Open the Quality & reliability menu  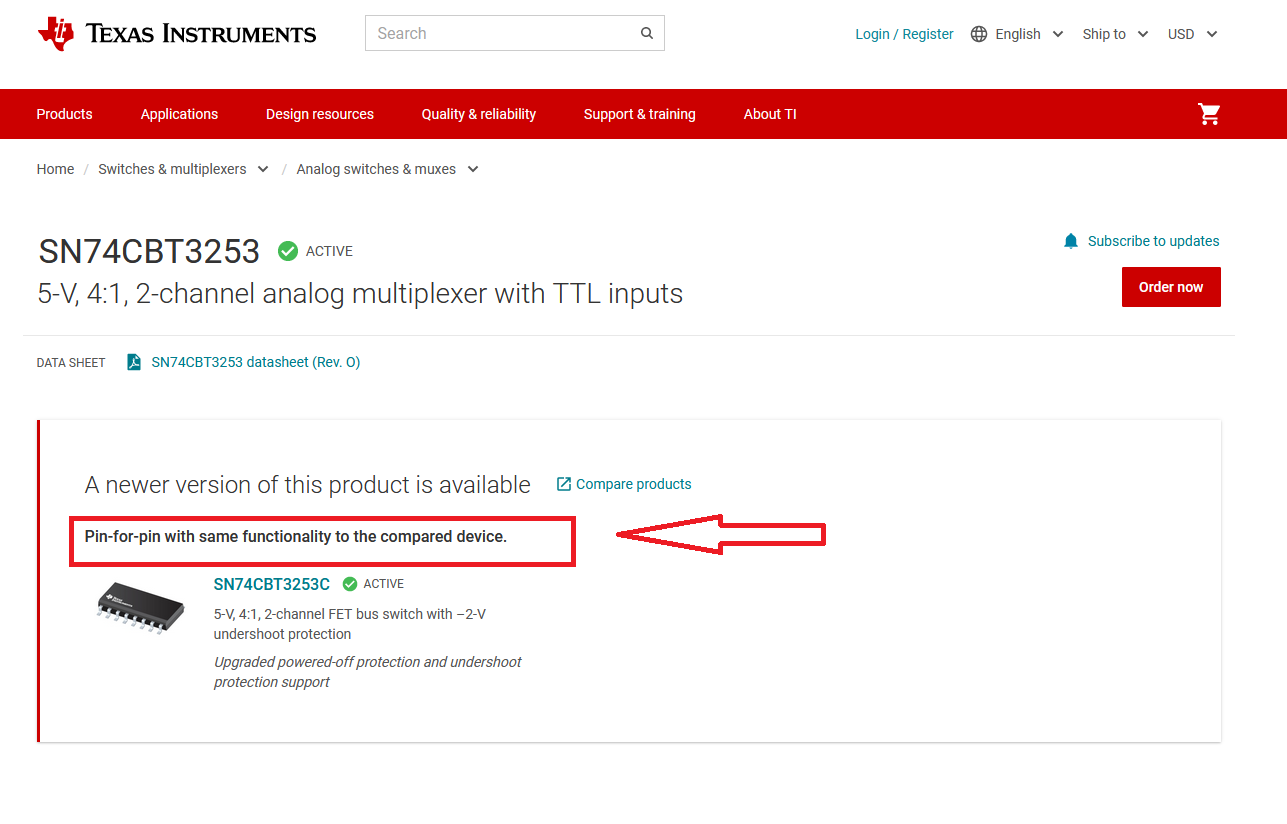click(479, 114)
